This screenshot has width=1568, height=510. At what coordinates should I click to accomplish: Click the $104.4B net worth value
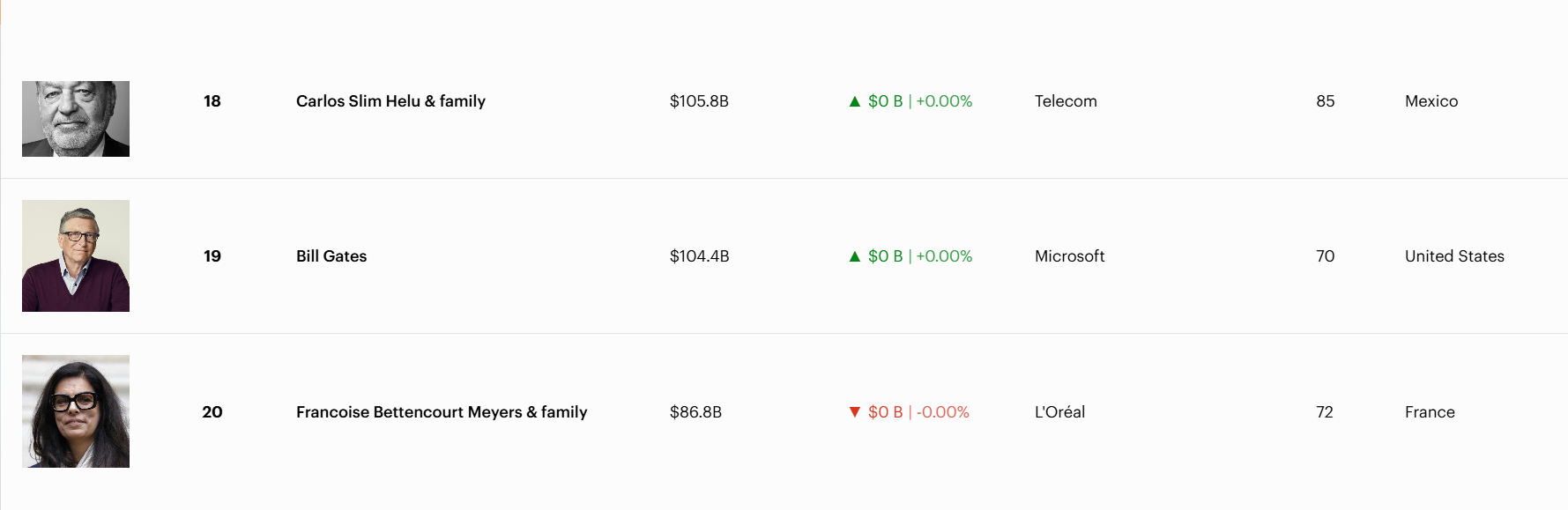coord(699,256)
